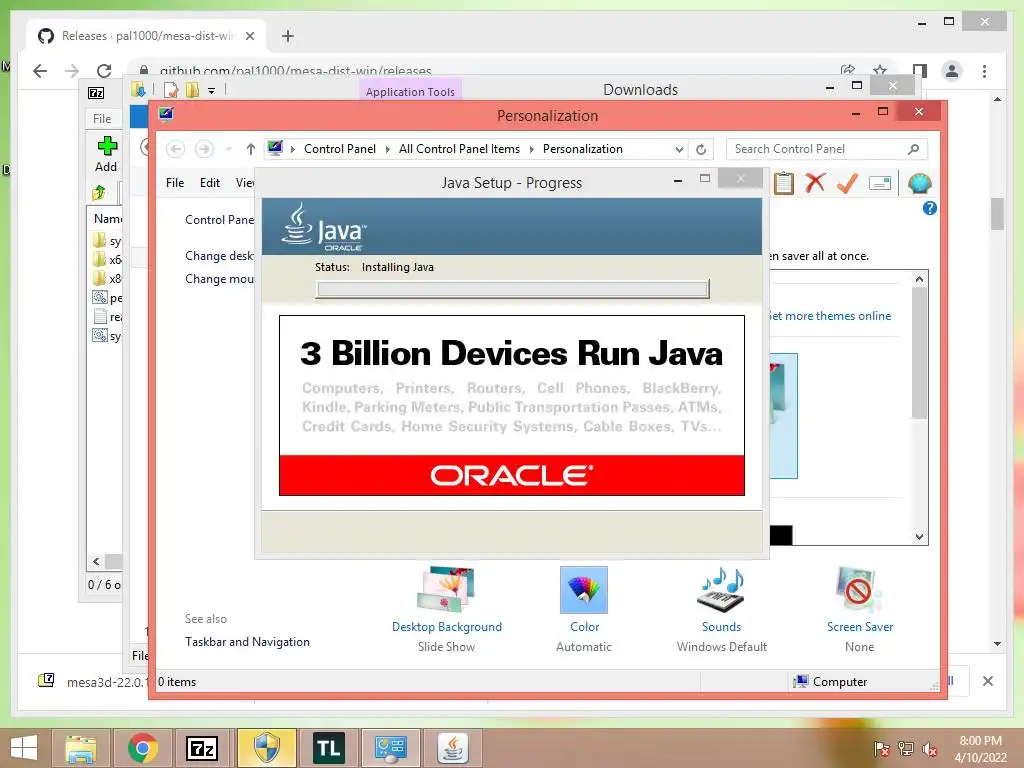Select the blue theme thumbnail

click(783, 416)
